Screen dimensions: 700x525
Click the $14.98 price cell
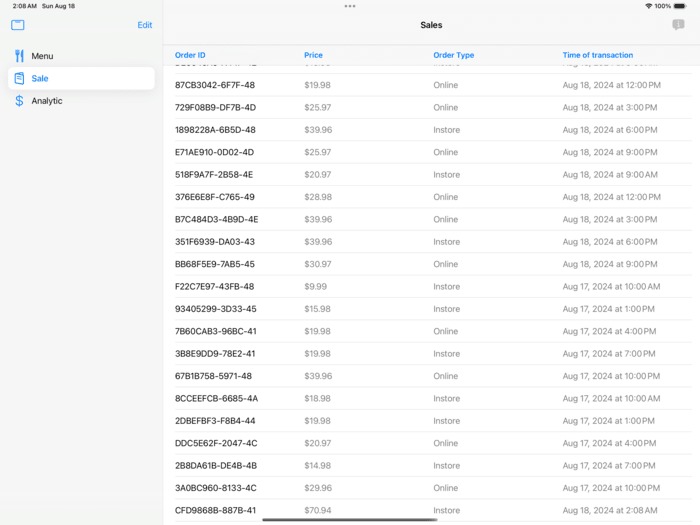317,466
